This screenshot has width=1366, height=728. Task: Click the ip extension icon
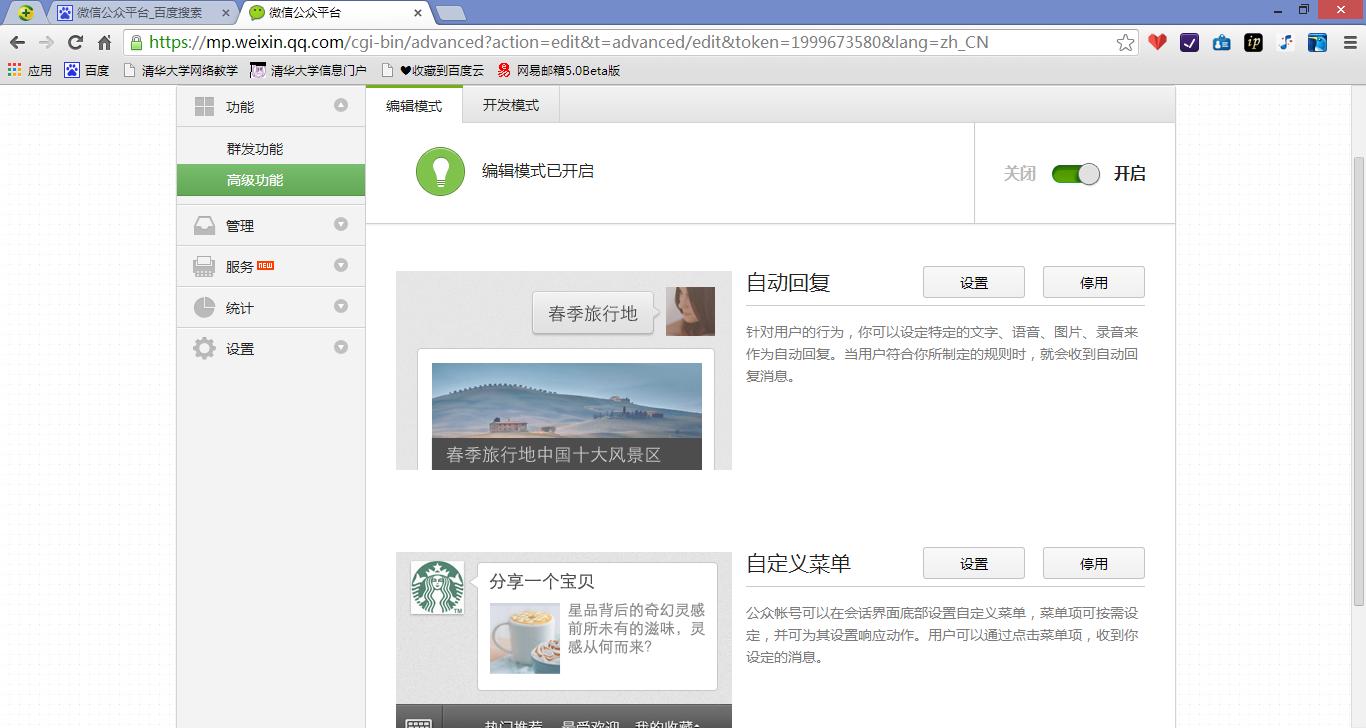point(1253,42)
